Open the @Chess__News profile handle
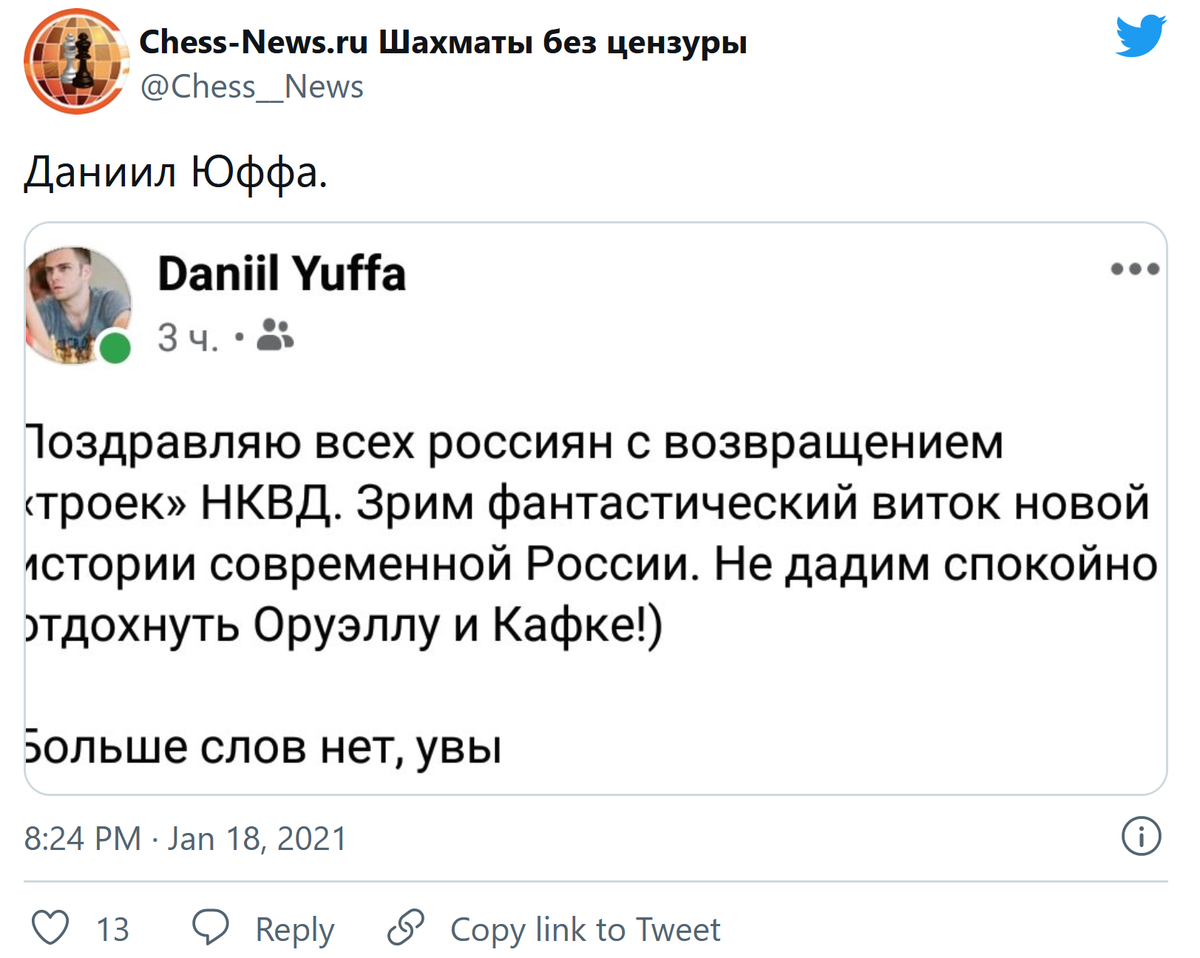 click(x=251, y=87)
